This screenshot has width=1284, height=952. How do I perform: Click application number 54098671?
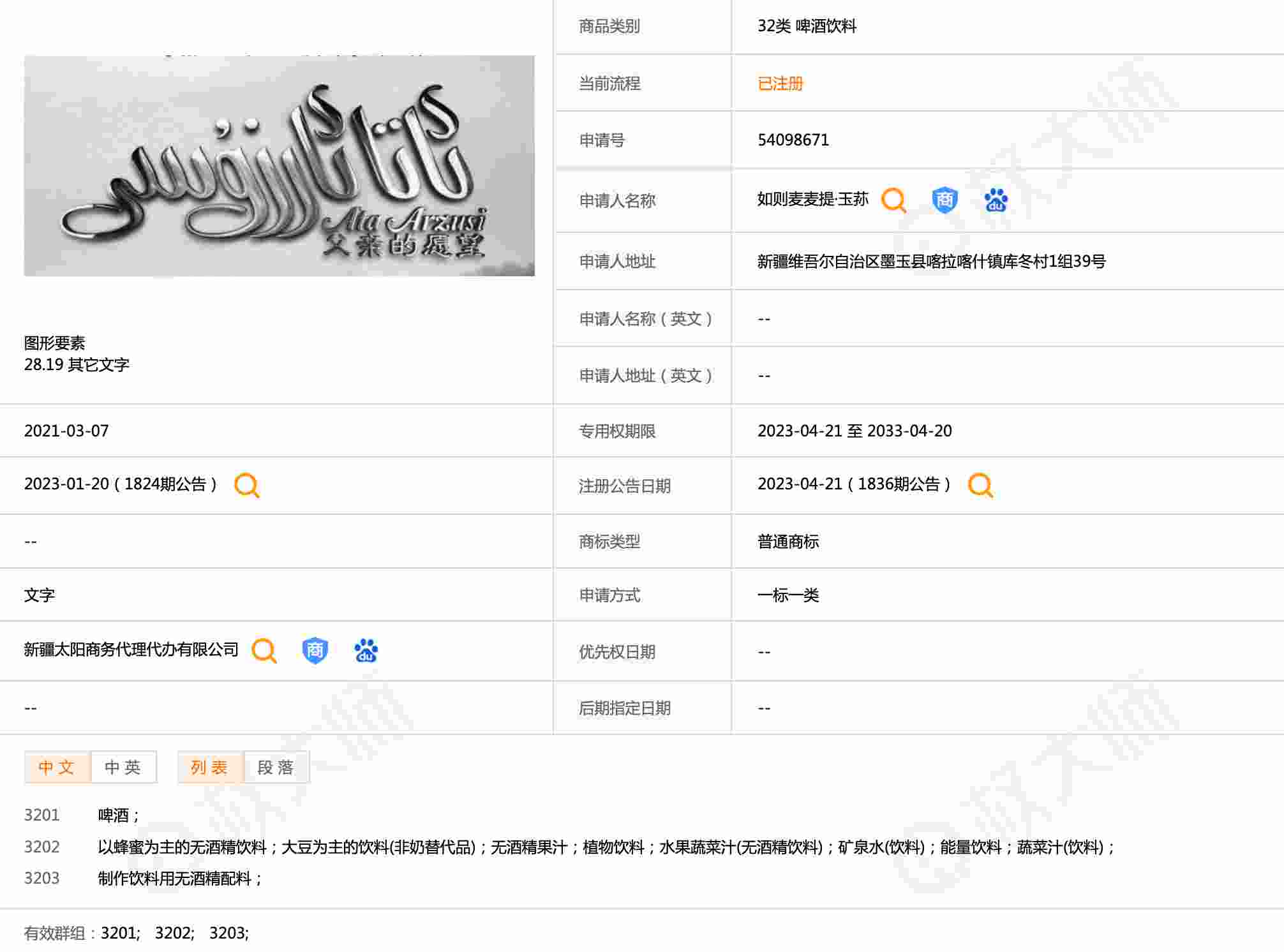[793, 140]
